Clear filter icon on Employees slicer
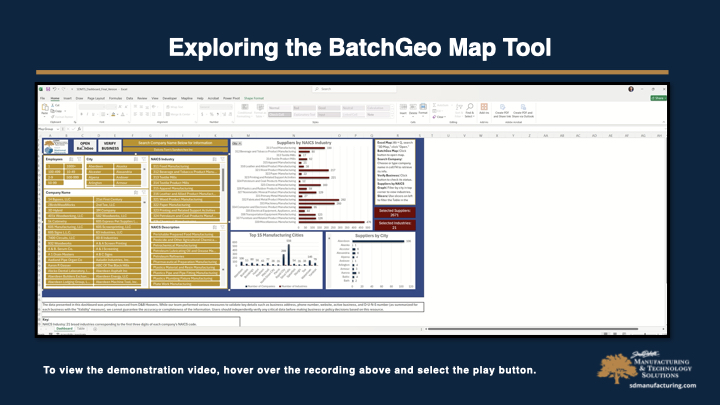The height and width of the screenshot is (405, 720). [x=79, y=159]
